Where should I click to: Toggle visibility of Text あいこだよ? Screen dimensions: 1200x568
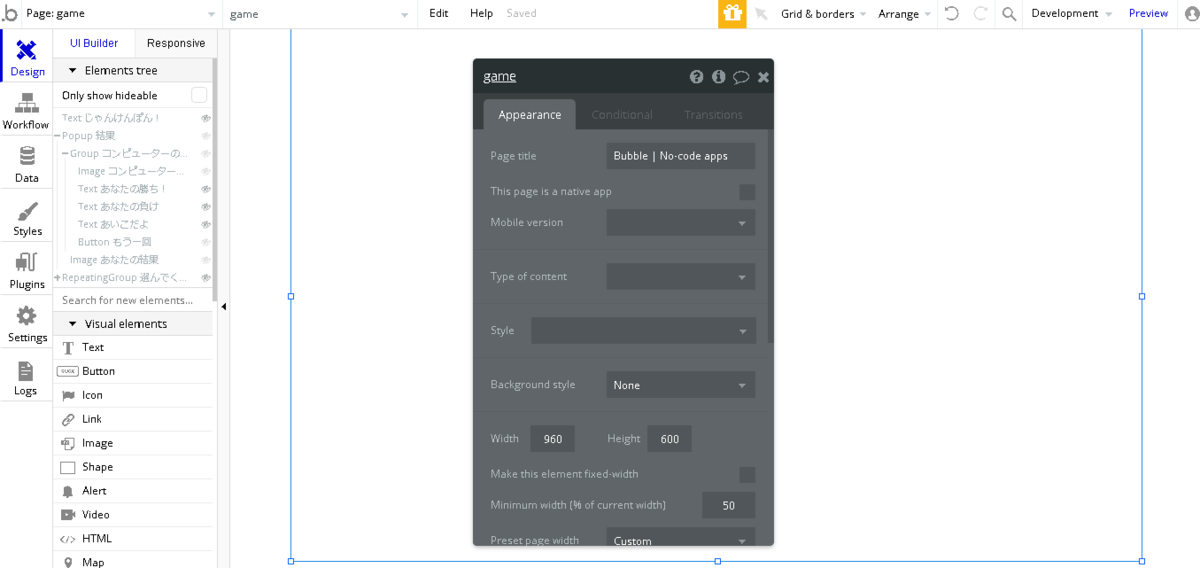point(206,225)
